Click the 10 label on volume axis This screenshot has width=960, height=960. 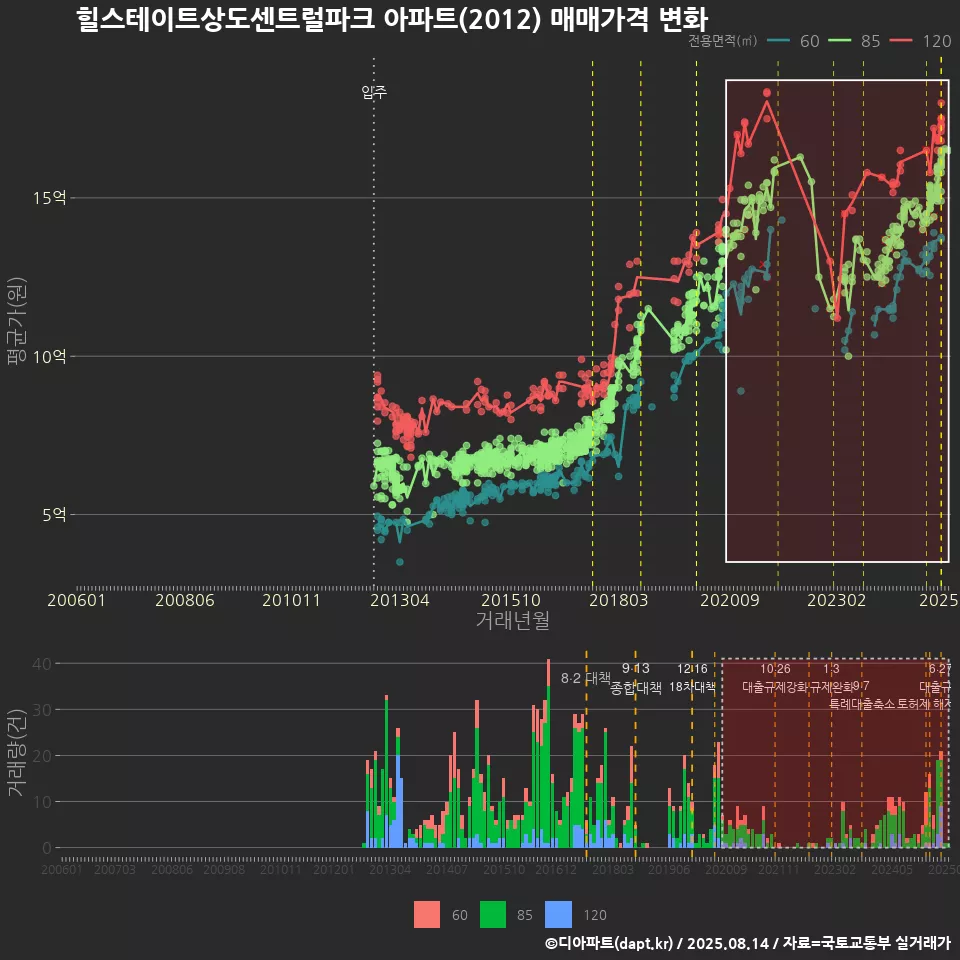pyautogui.click(x=42, y=801)
